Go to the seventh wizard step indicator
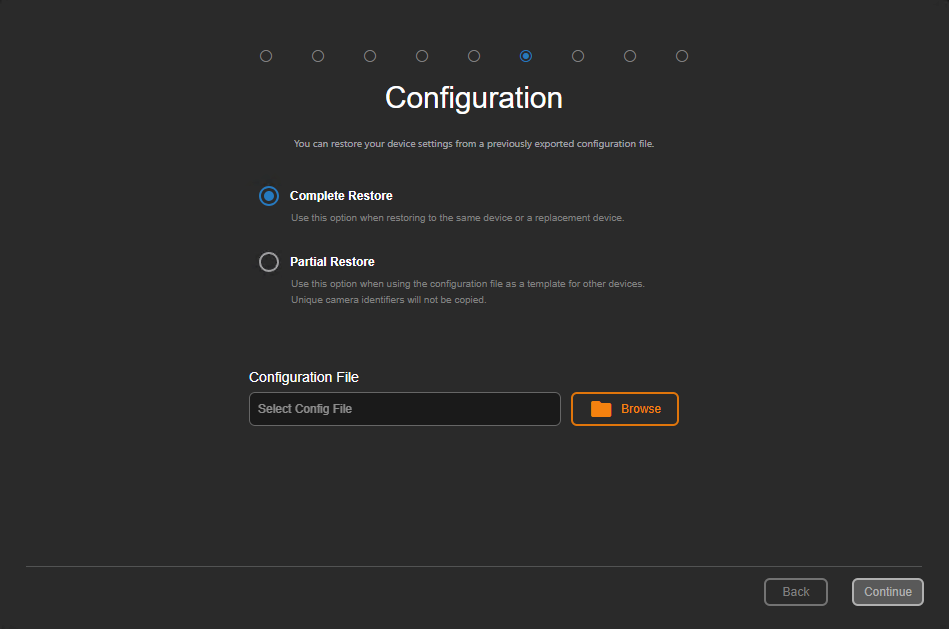Viewport: 949px width, 629px height. click(578, 56)
